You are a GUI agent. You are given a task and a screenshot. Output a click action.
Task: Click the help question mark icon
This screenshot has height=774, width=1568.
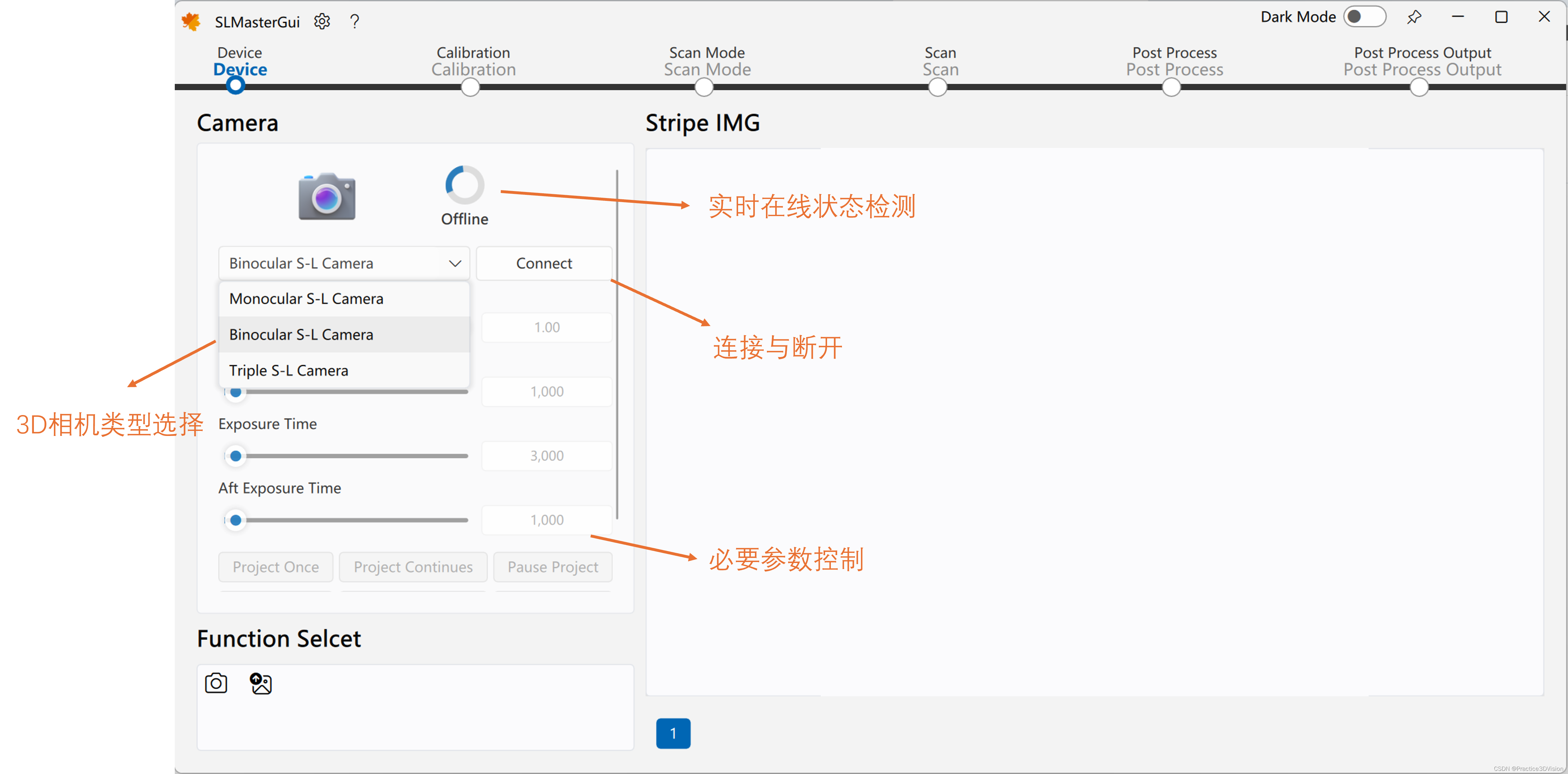pyautogui.click(x=355, y=22)
